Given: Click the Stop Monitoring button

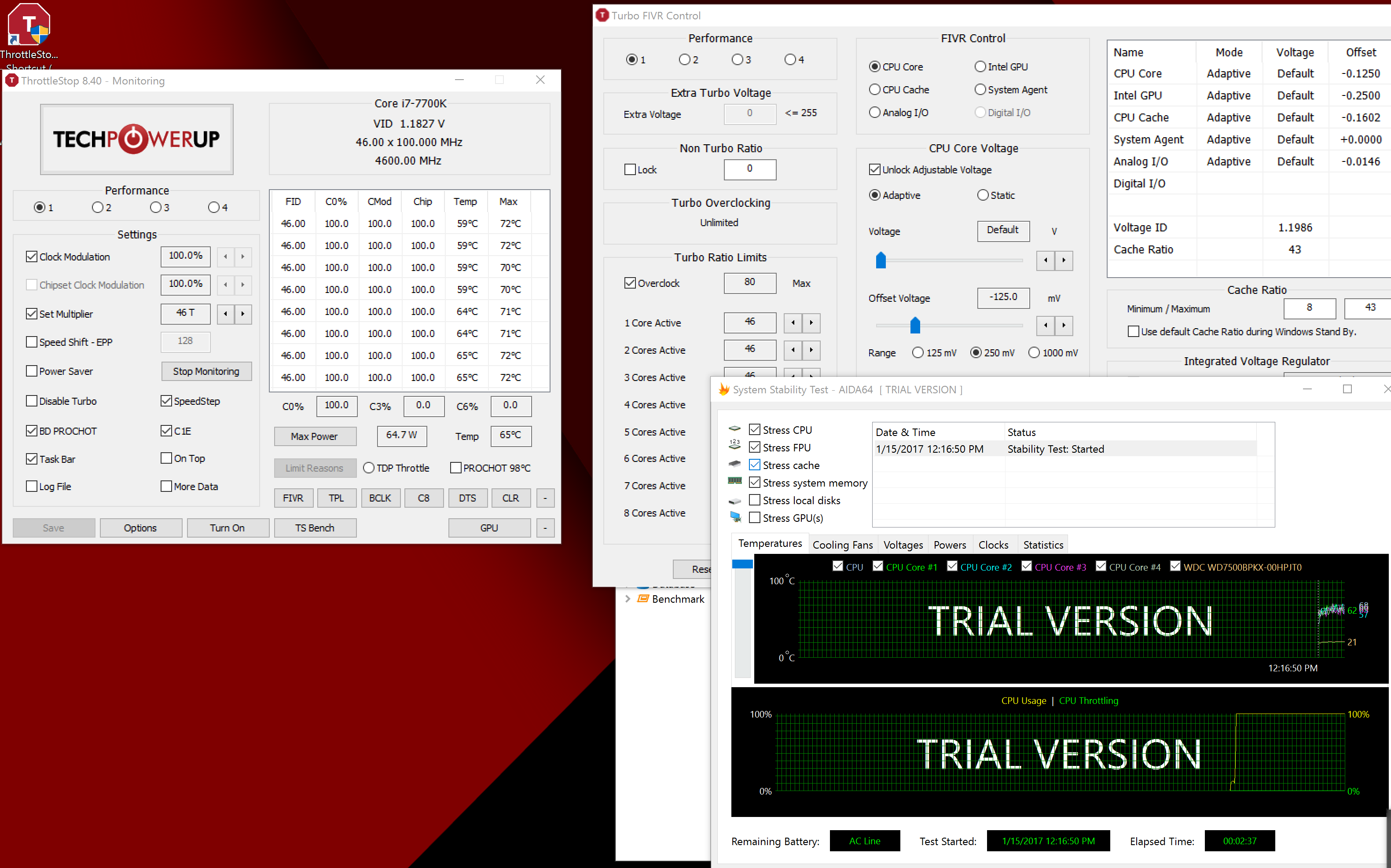Looking at the screenshot, I should (x=206, y=371).
